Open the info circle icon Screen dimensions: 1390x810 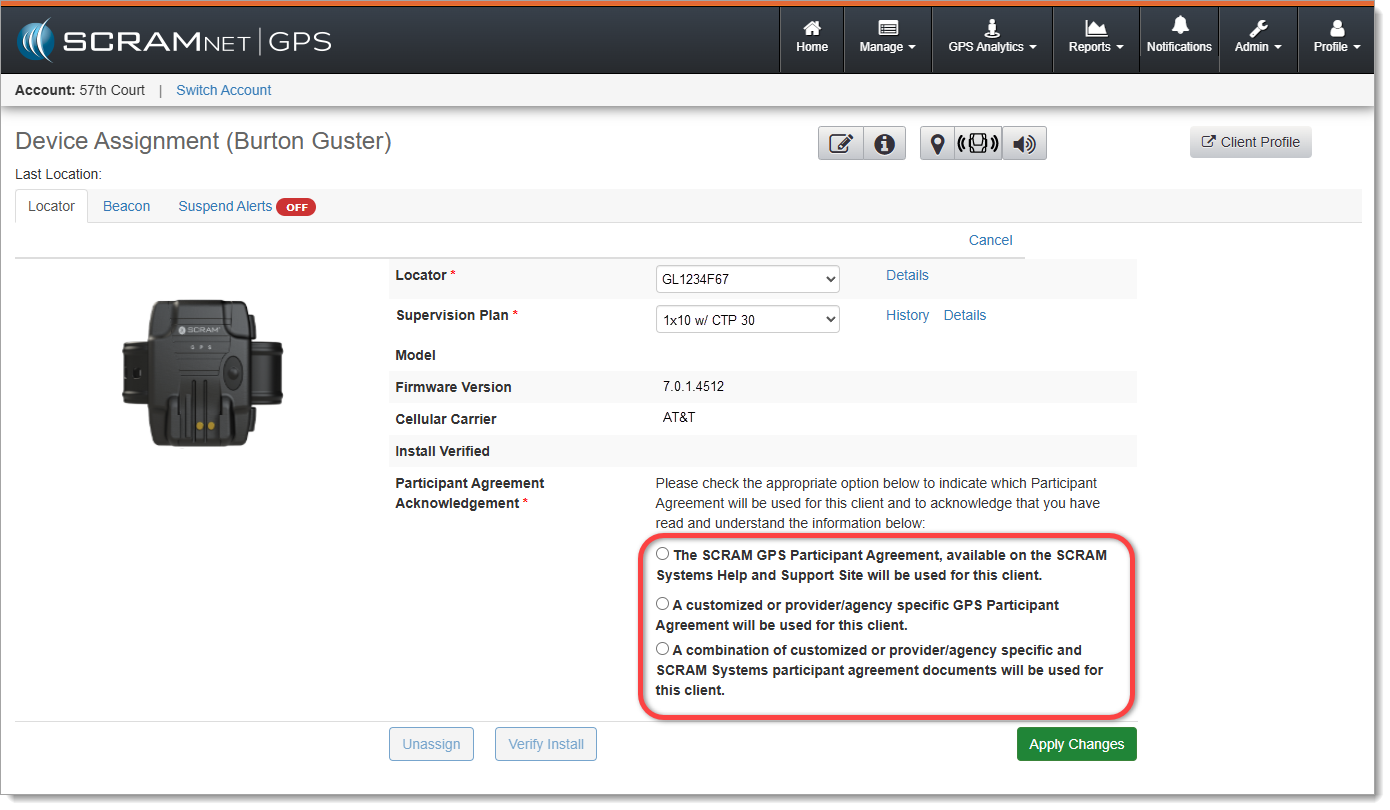coord(884,144)
